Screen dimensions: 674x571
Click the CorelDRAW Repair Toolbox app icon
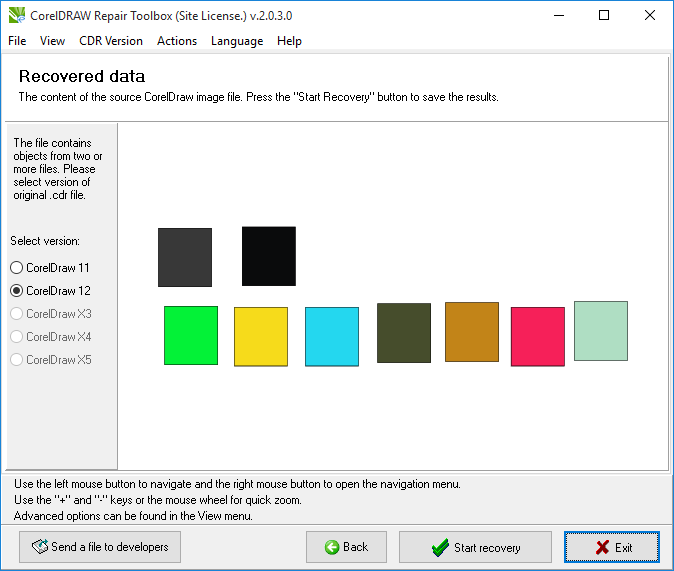pyautogui.click(x=17, y=15)
